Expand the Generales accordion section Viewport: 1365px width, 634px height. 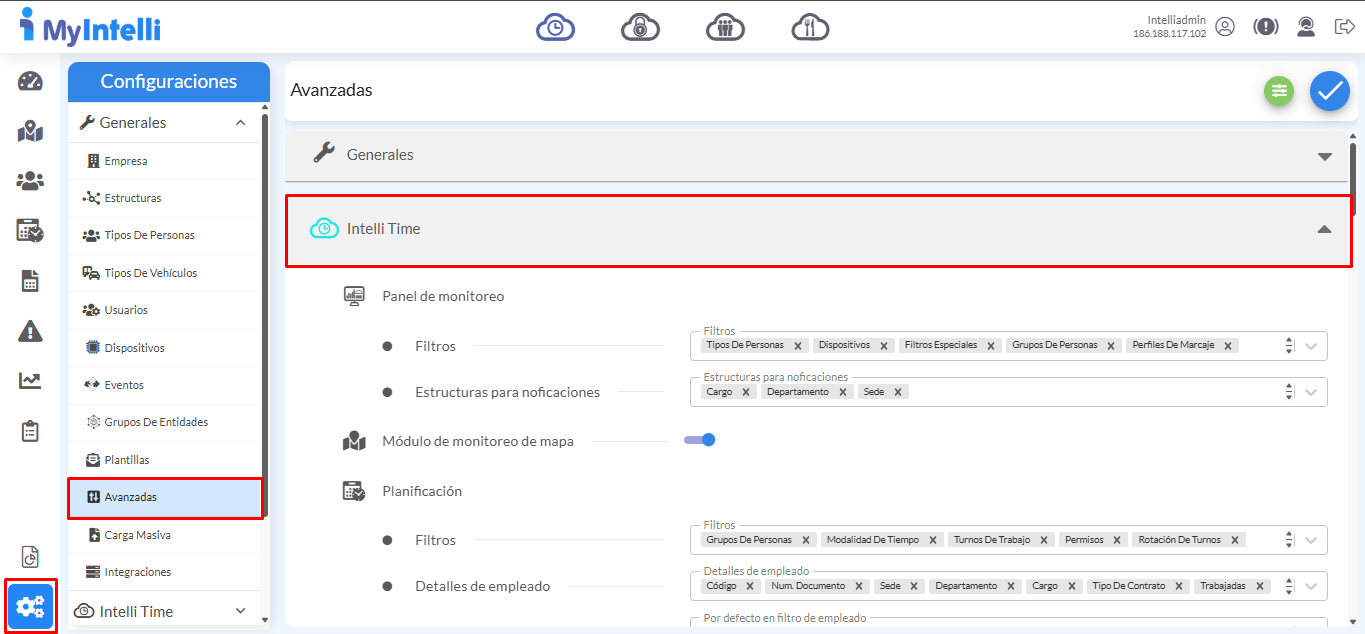coord(1324,156)
